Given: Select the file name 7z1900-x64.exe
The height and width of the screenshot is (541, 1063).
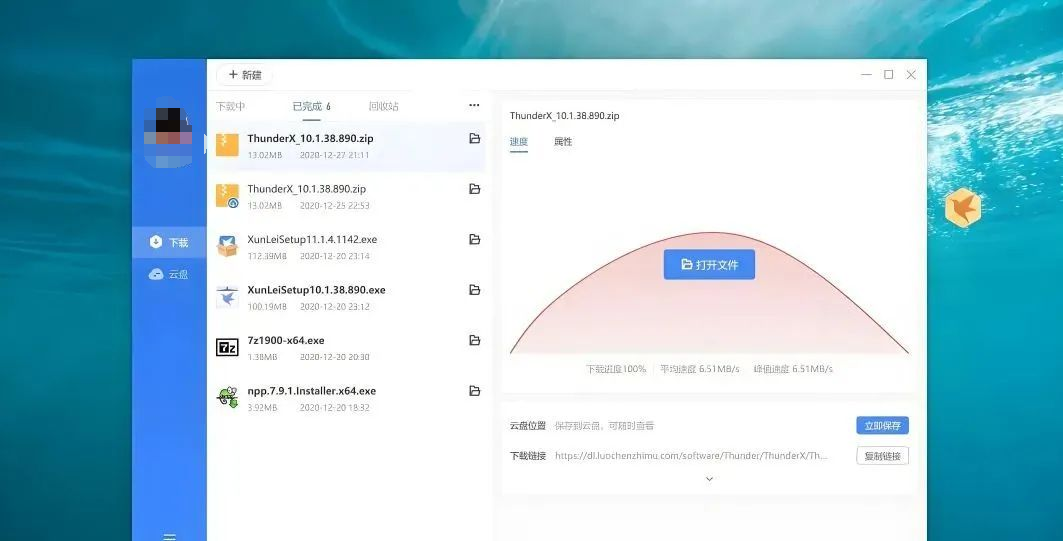Looking at the screenshot, I should (286, 340).
